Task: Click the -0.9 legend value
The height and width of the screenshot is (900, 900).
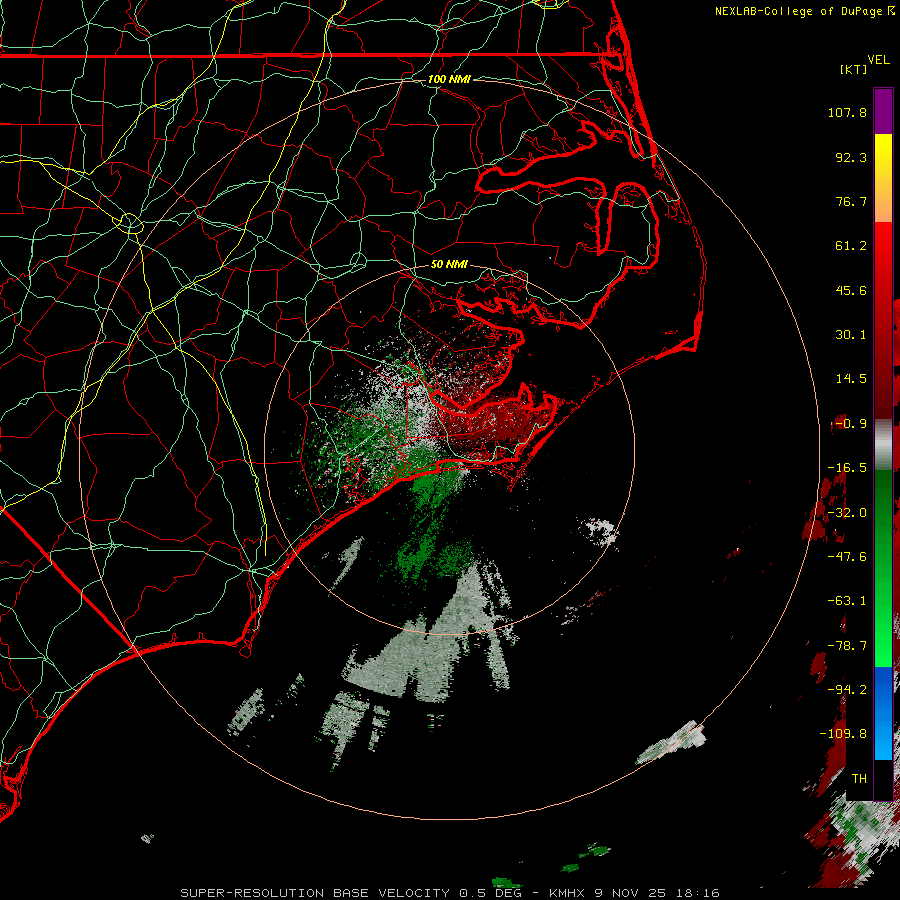Action: coord(849,424)
